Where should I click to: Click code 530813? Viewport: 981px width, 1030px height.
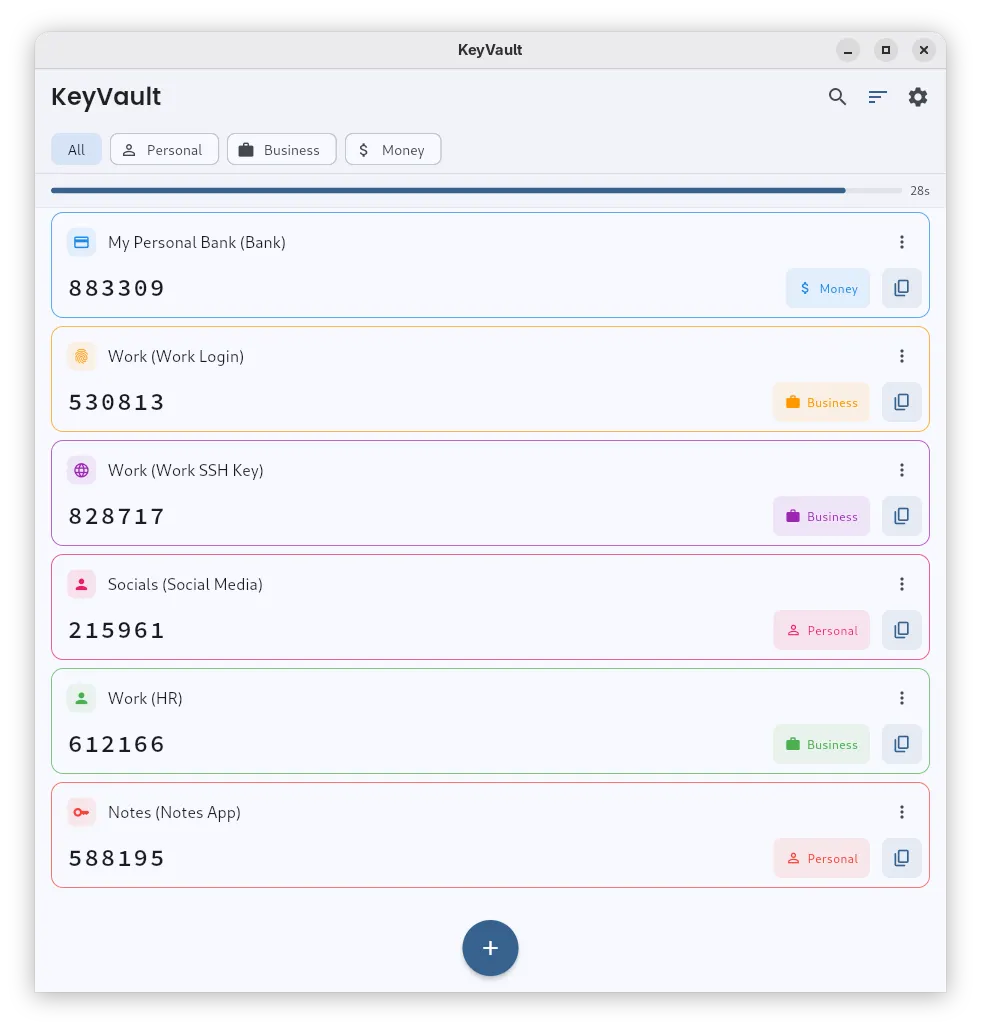tap(116, 402)
